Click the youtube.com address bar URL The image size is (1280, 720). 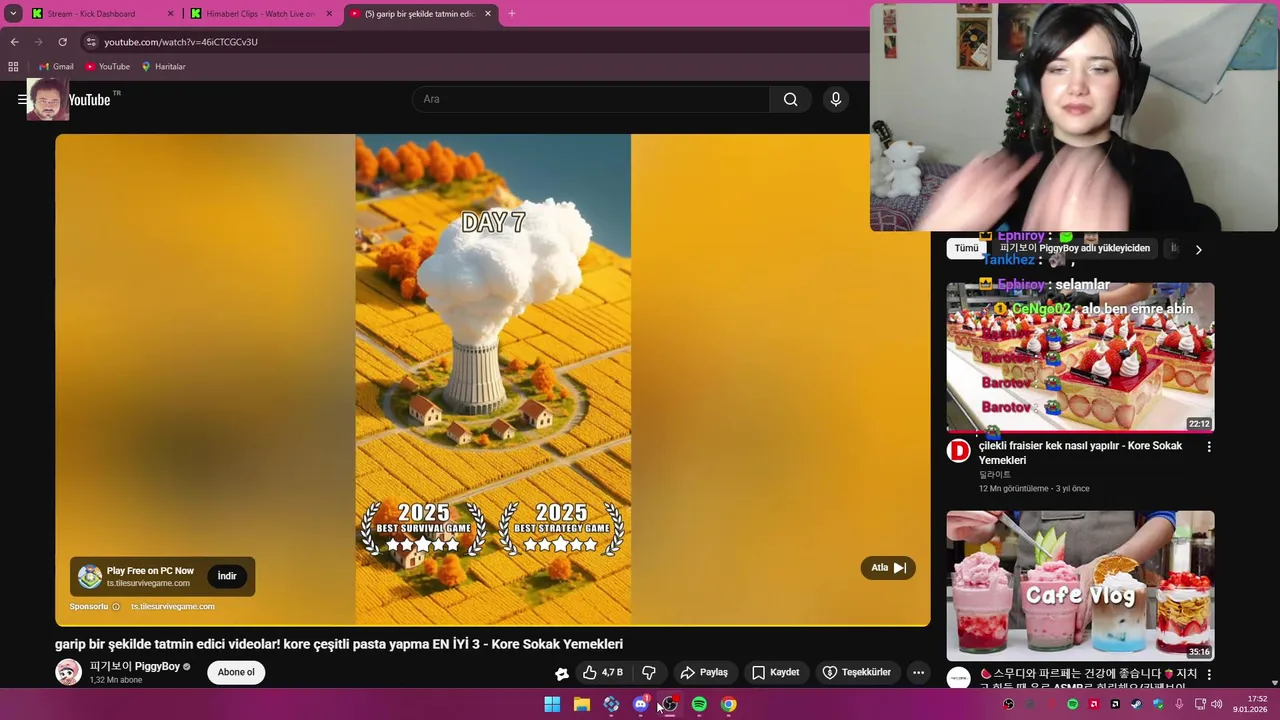pos(181,42)
